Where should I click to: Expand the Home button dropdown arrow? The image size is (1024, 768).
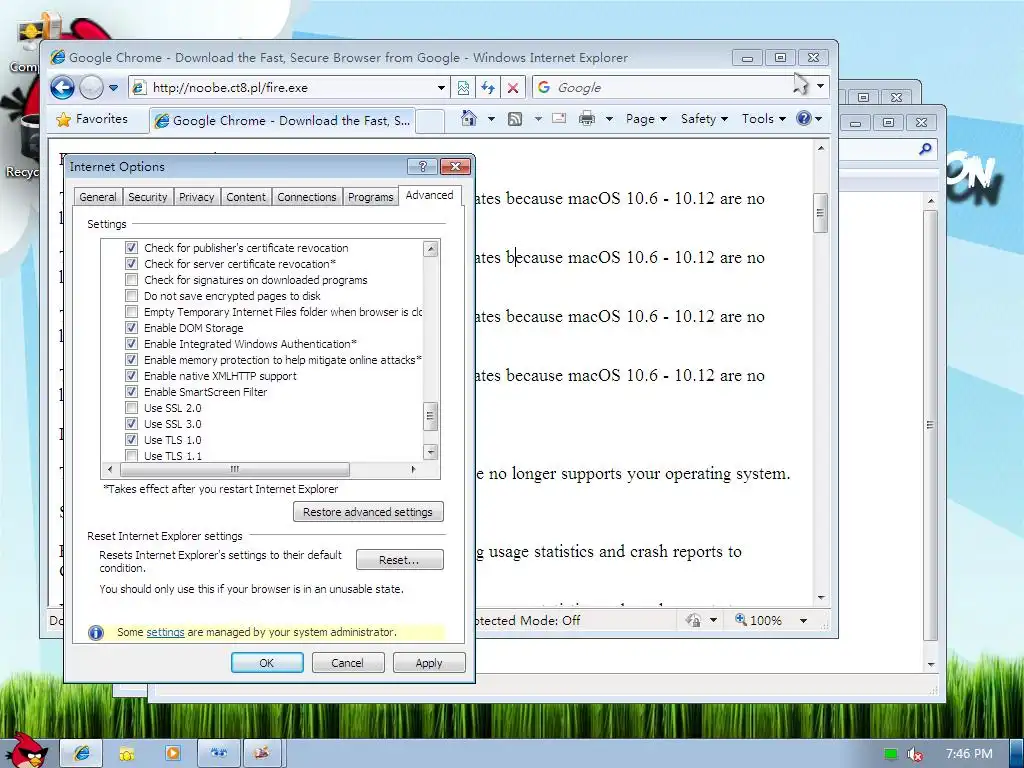(491, 119)
